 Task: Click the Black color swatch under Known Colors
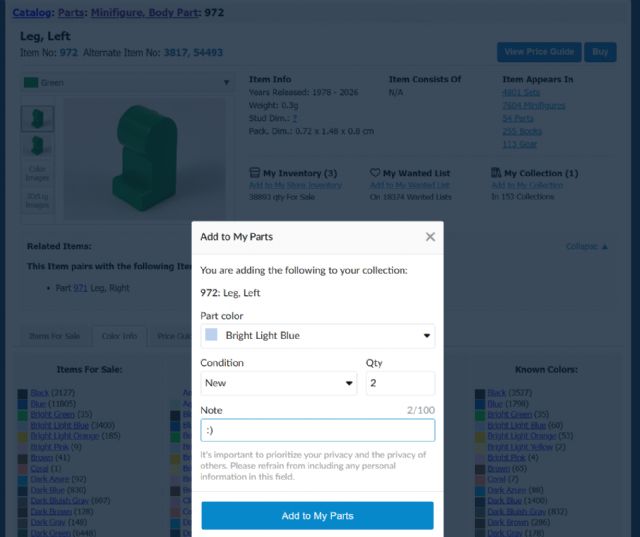481,393
